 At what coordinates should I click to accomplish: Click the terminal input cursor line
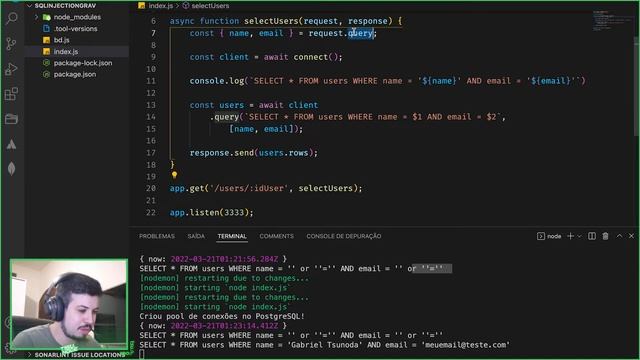point(142,354)
